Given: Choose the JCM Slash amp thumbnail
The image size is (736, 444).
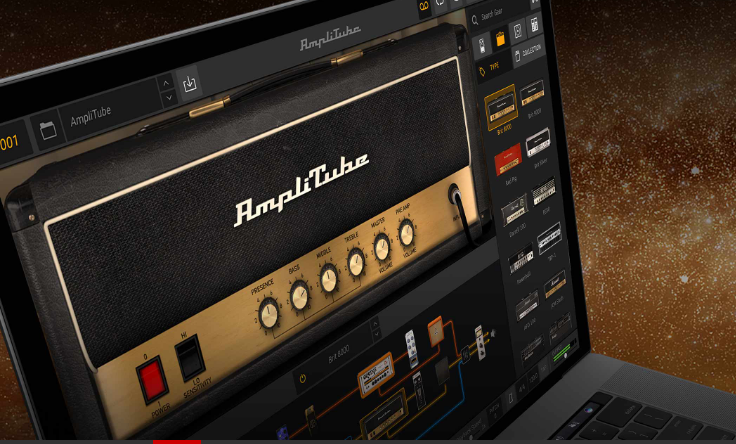Looking at the screenshot, I should tap(555, 284).
